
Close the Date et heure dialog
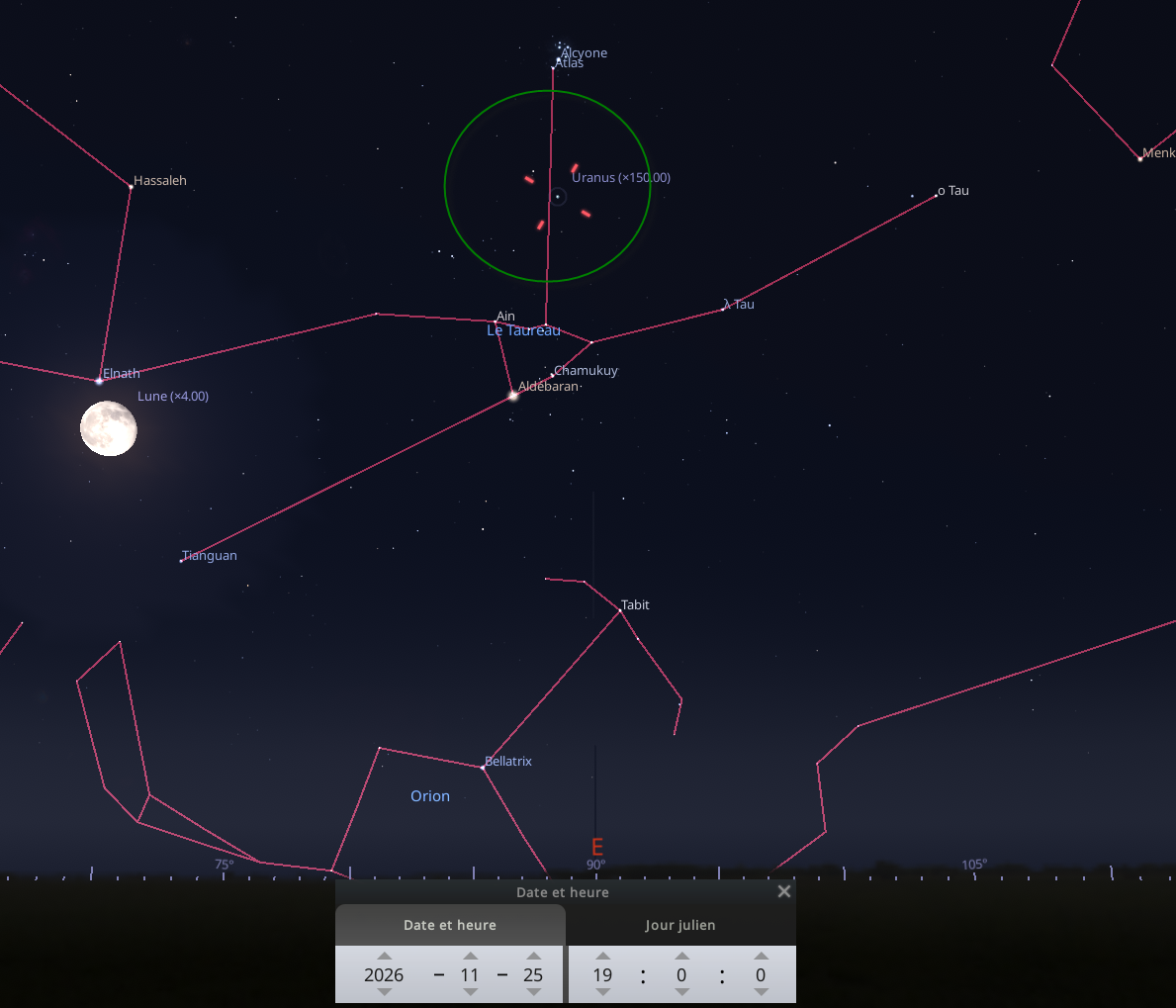point(783,891)
